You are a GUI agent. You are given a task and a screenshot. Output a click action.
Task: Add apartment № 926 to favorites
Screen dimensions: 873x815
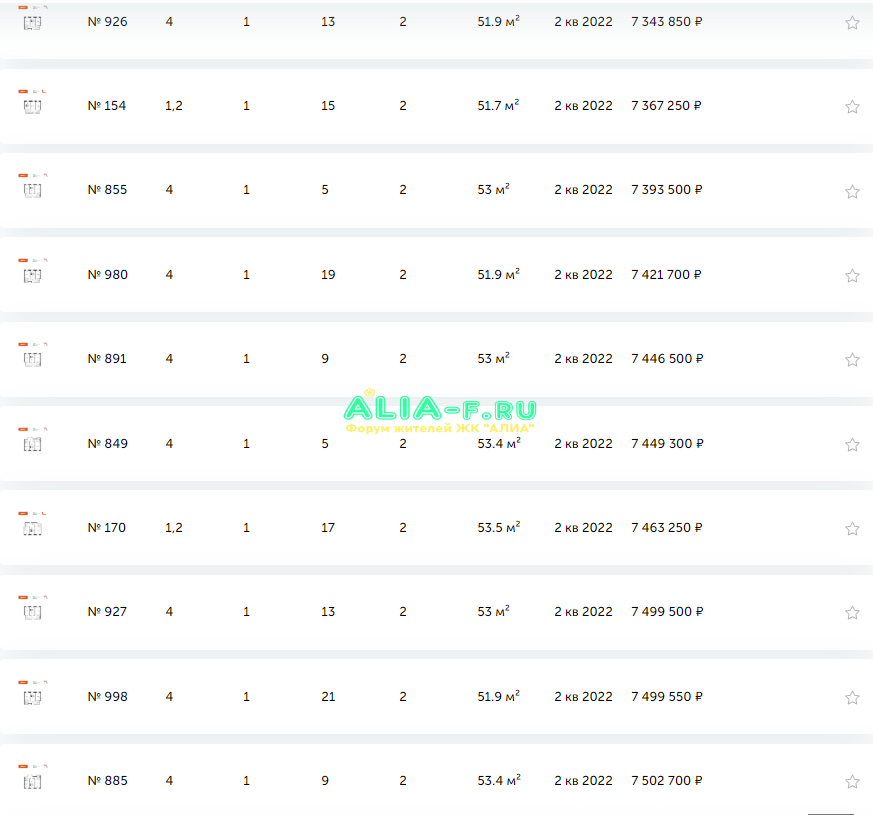(x=852, y=23)
